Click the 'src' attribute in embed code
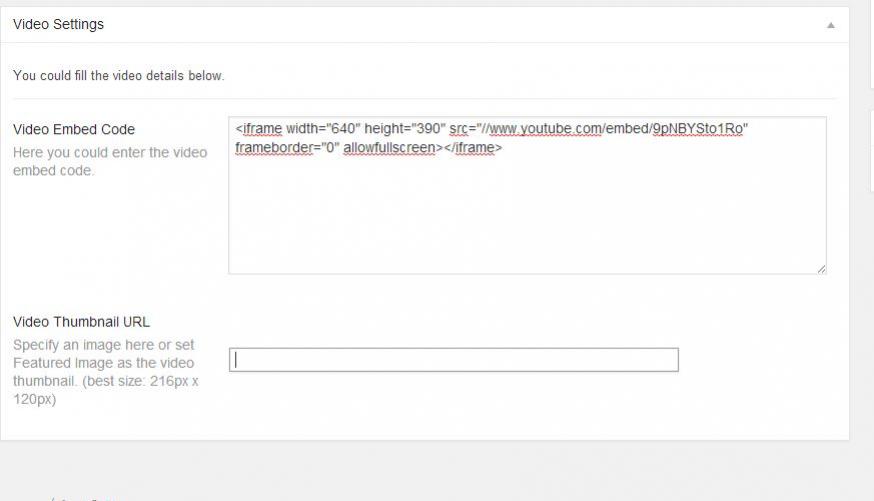 click(460, 129)
